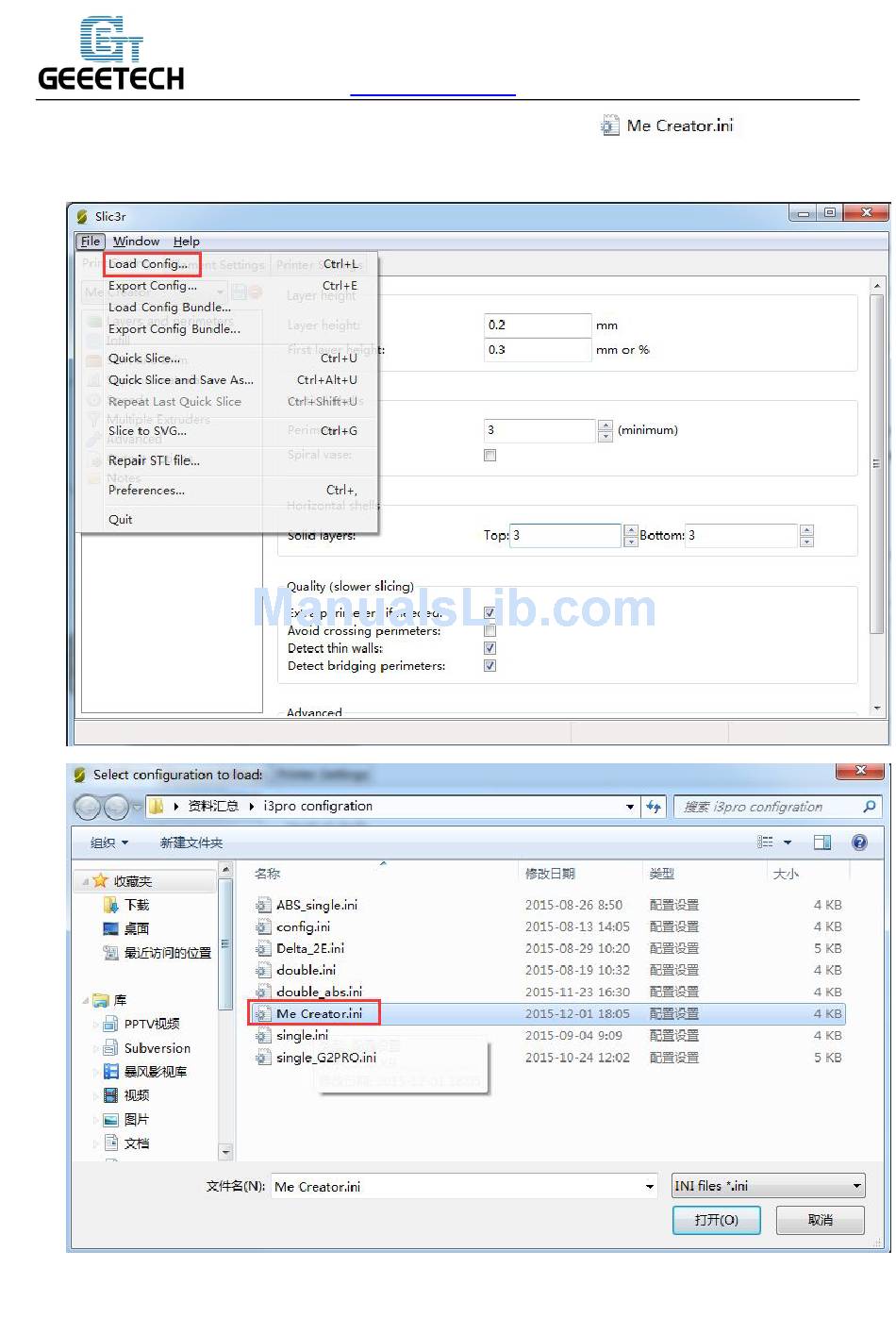
Task: Change the file list view style
Action: tap(766, 843)
